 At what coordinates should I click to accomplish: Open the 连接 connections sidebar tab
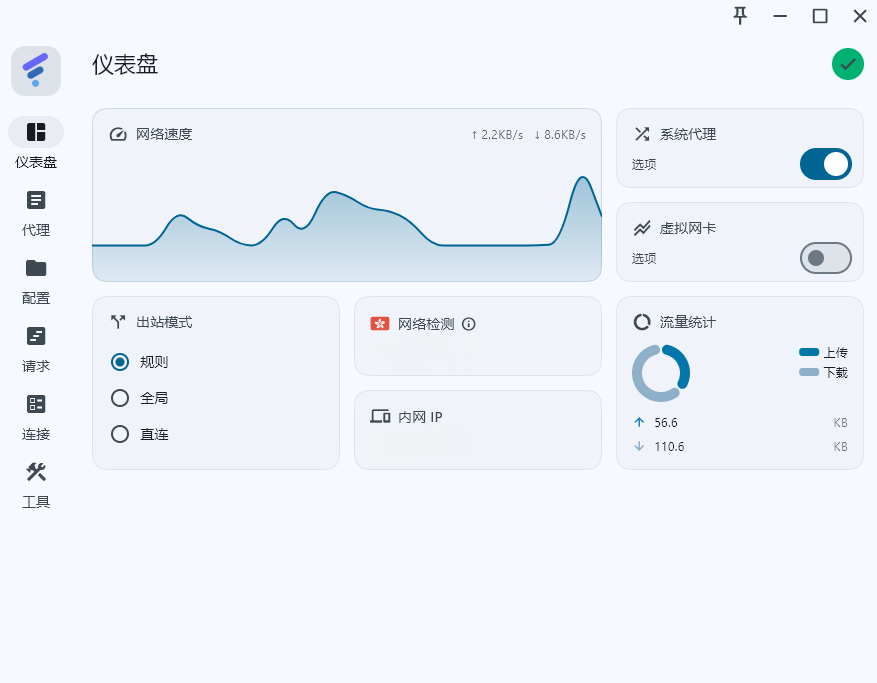36,418
